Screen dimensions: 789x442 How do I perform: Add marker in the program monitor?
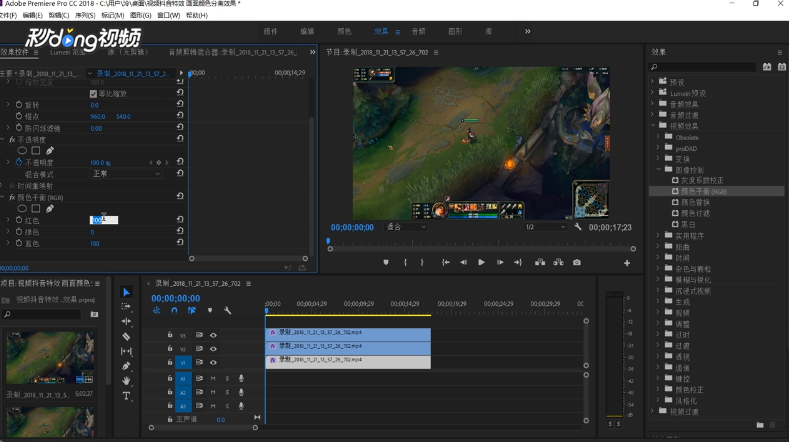pos(386,262)
